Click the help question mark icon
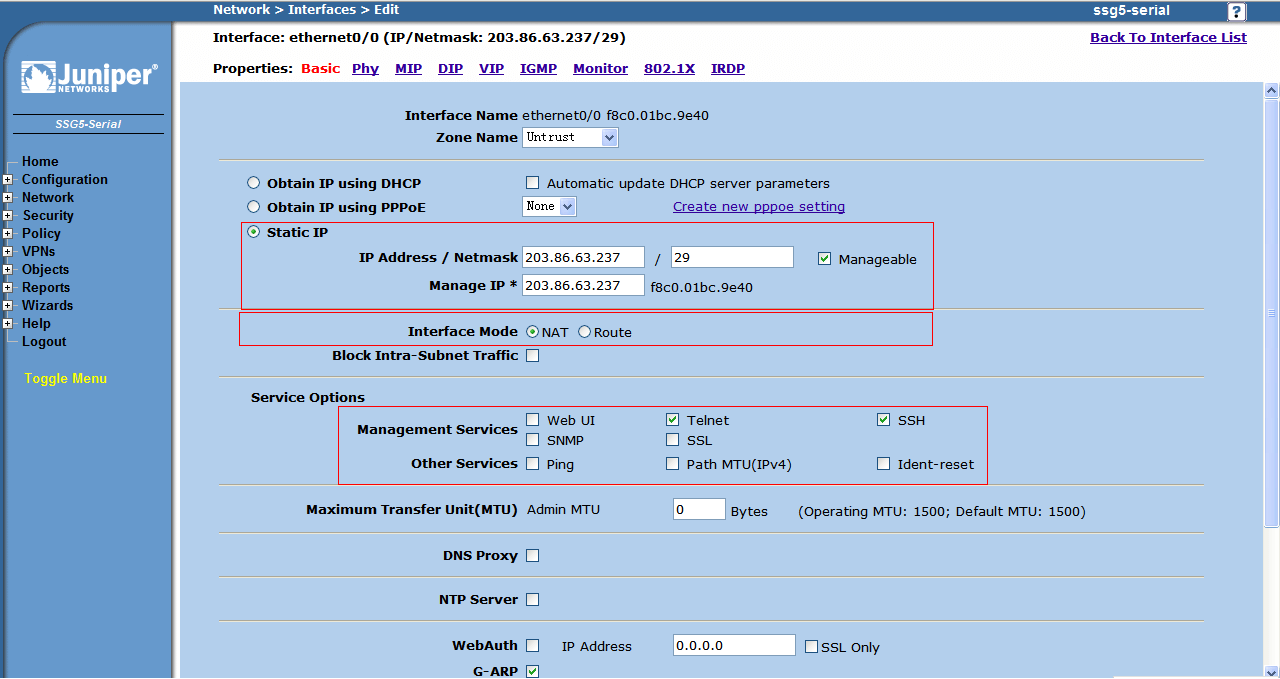 tap(1237, 12)
